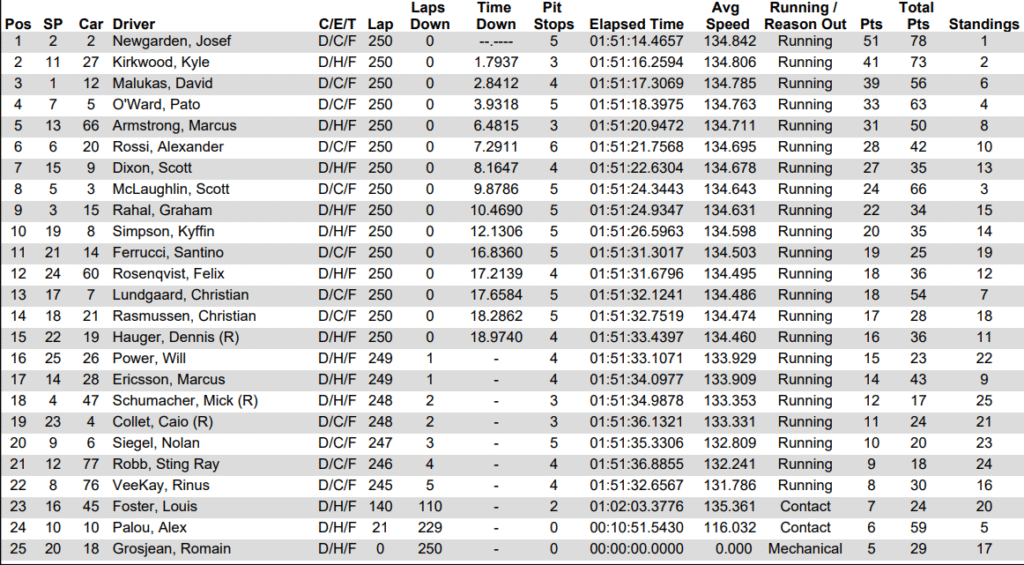
Task: Click the Laps Down column header
Action: coord(429,16)
